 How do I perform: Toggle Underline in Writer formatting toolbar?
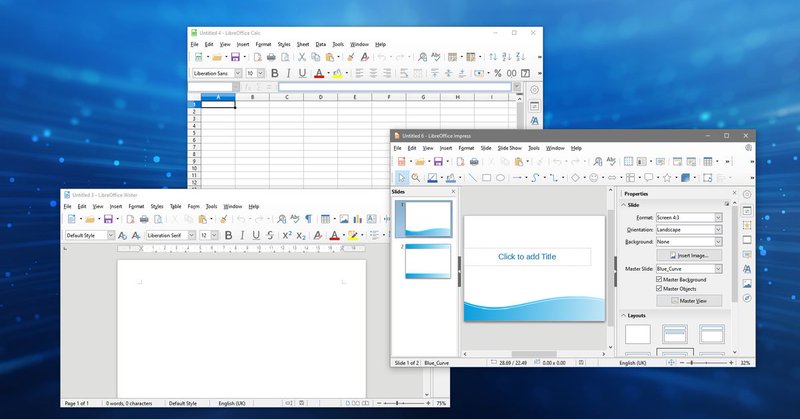coord(256,235)
